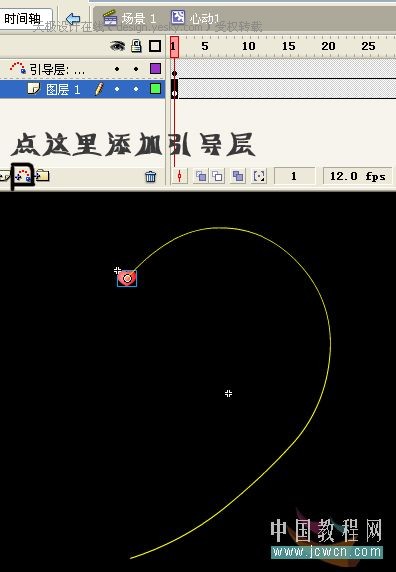
Task: Click the Insert Layer Folder icon
Action: pyautogui.click(x=42, y=176)
